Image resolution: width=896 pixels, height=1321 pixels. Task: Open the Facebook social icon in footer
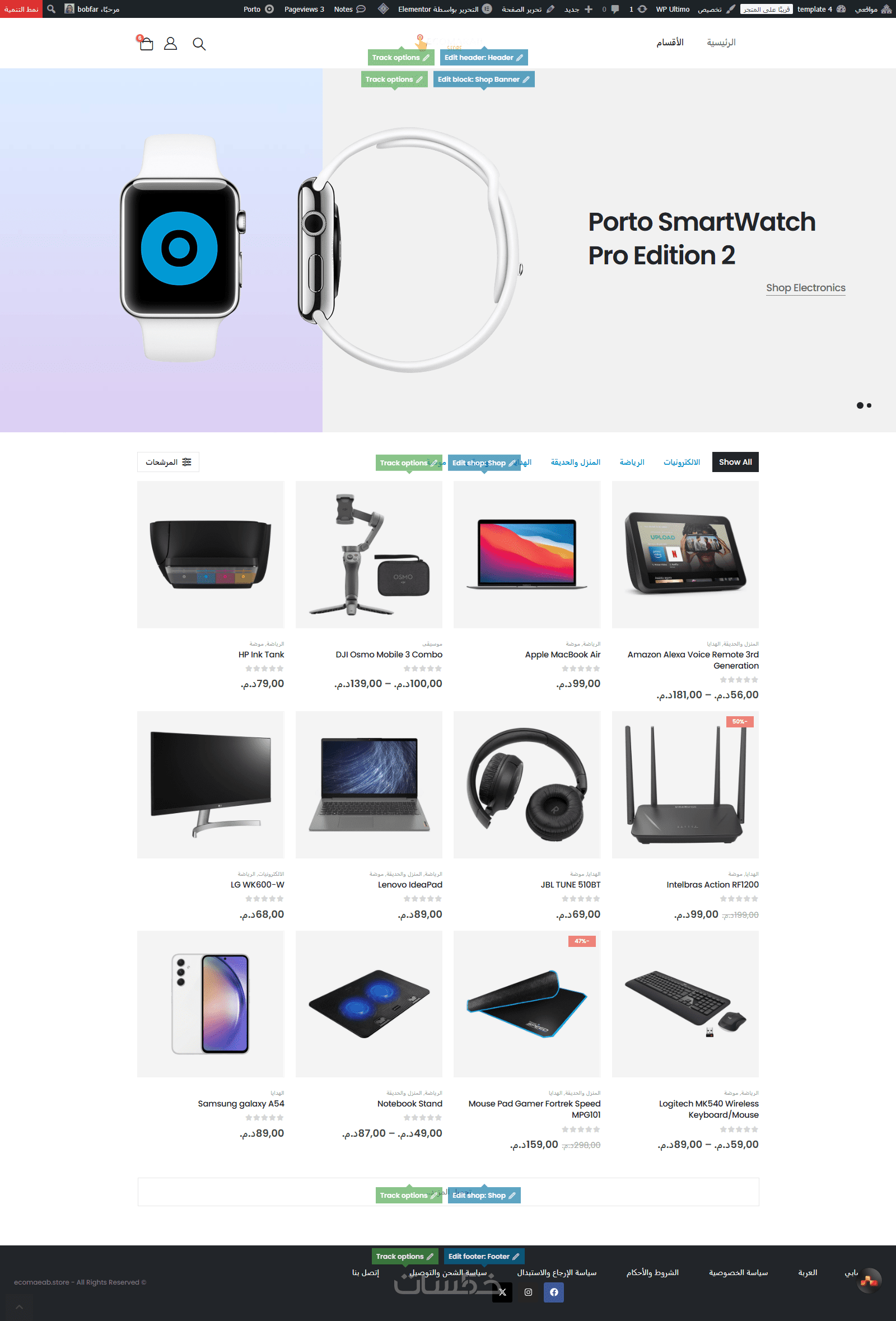pyautogui.click(x=554, y=1292)
